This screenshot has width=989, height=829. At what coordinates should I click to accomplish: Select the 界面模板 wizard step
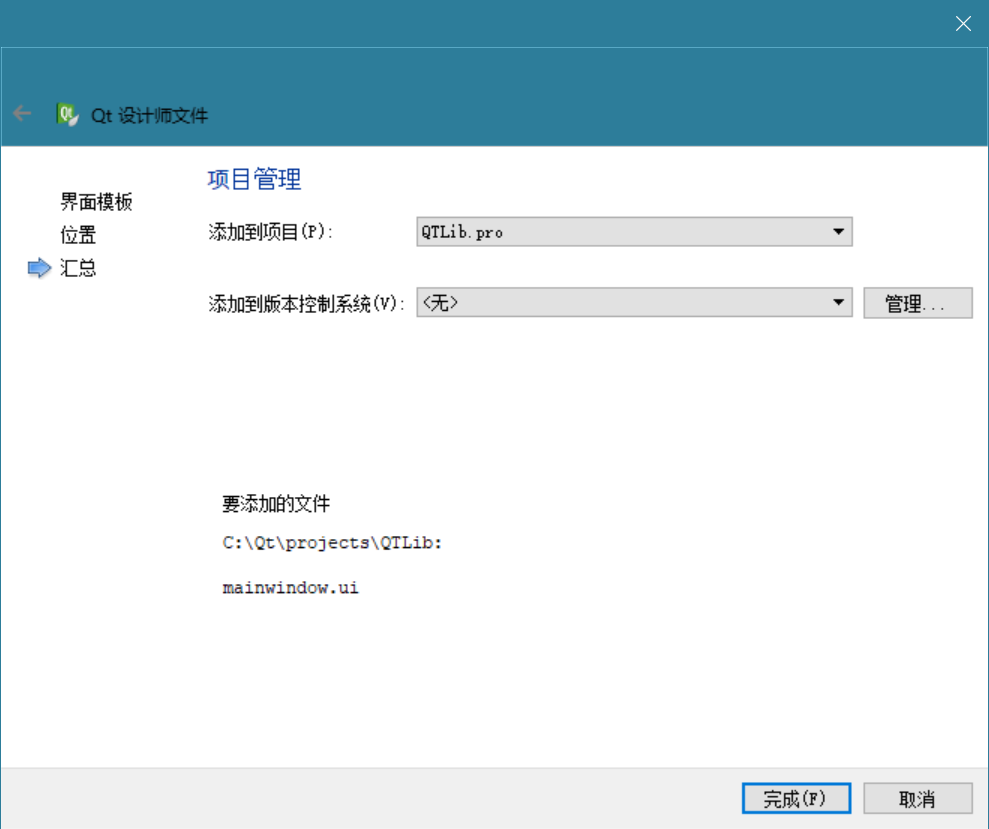click(96, 202)
